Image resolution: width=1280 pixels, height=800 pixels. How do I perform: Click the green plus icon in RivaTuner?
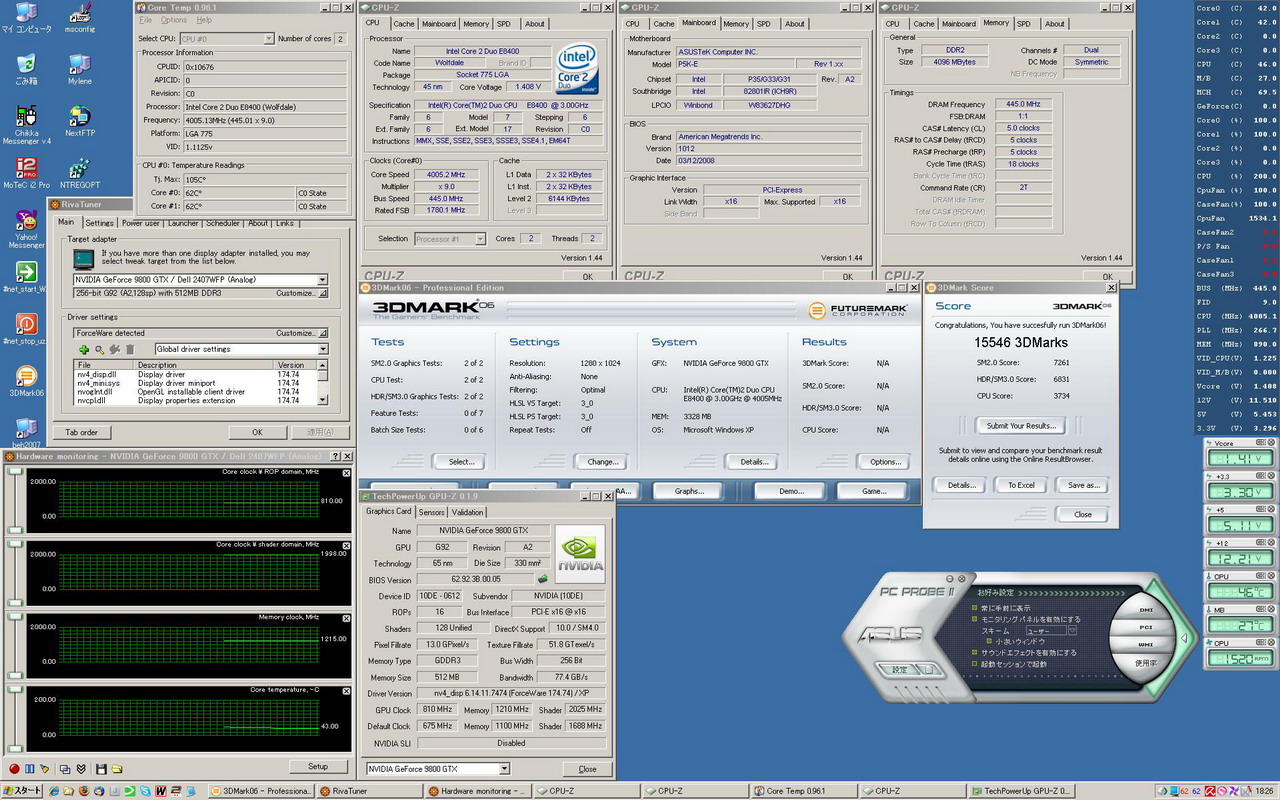pyautogui.click(x=84, y=349)
